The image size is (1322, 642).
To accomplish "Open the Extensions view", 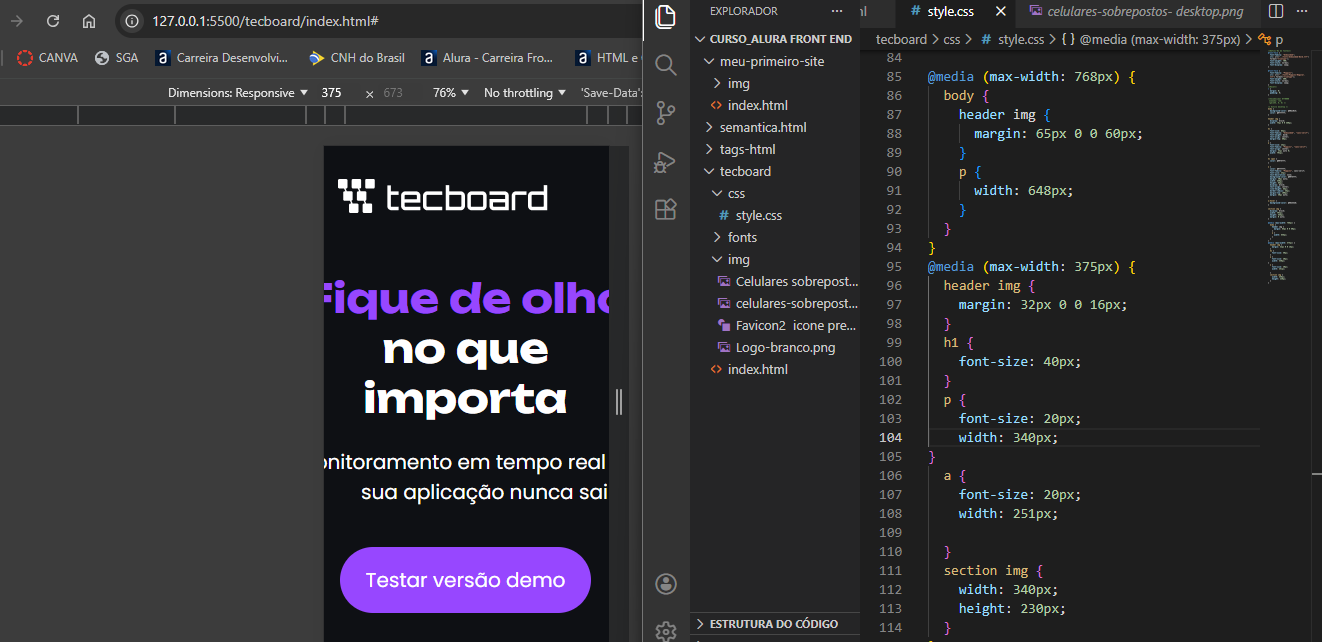I will 665,209.
